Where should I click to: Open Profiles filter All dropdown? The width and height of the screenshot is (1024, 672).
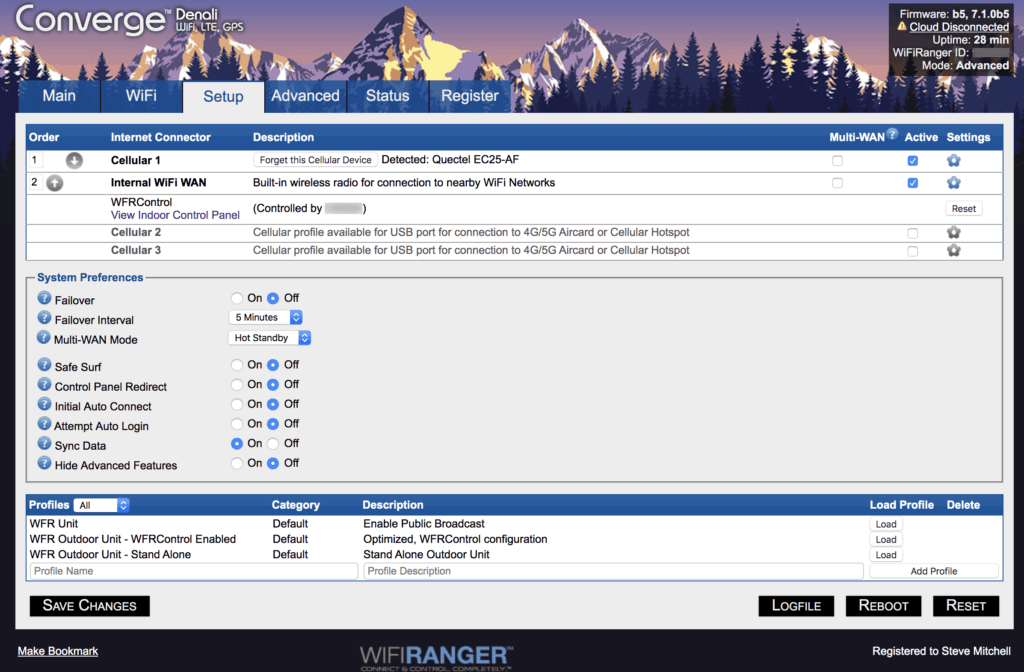[101, 505]
